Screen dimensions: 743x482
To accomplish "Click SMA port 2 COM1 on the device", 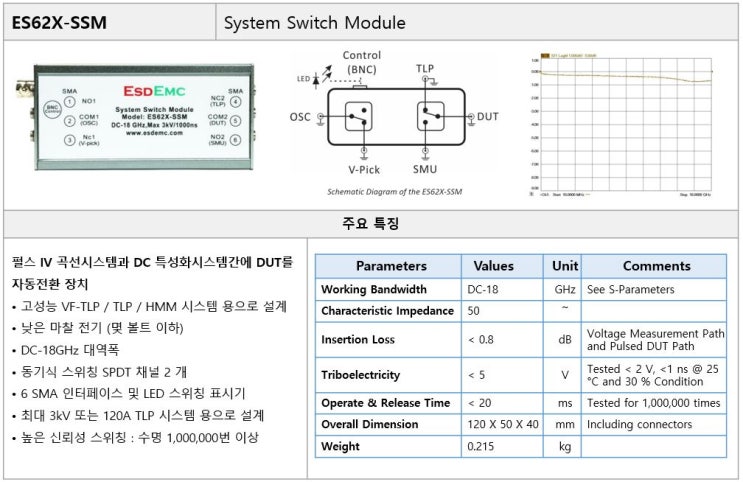I will 70,120.
